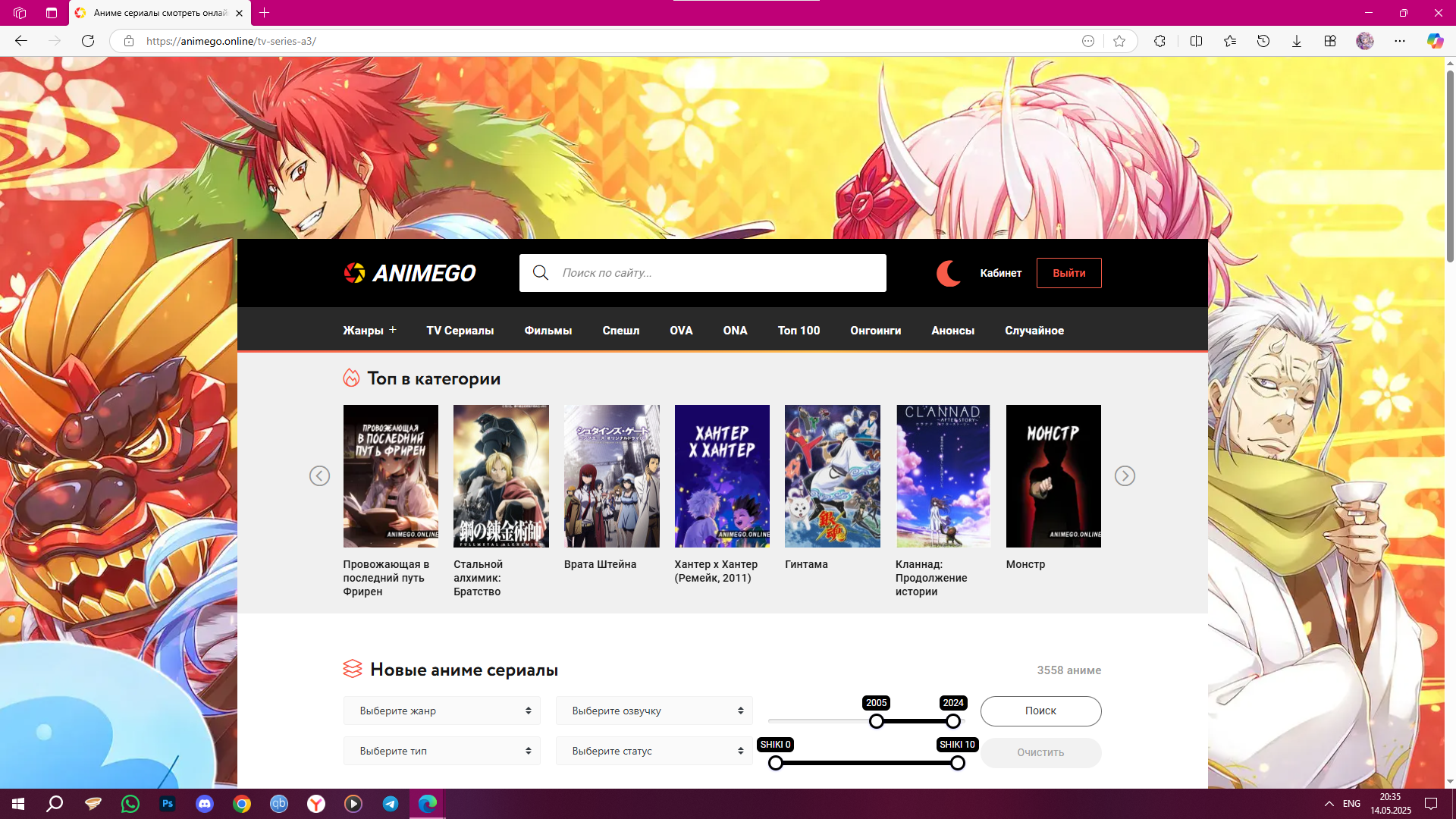Click the browser address bar URL

[x=231, y=41]
